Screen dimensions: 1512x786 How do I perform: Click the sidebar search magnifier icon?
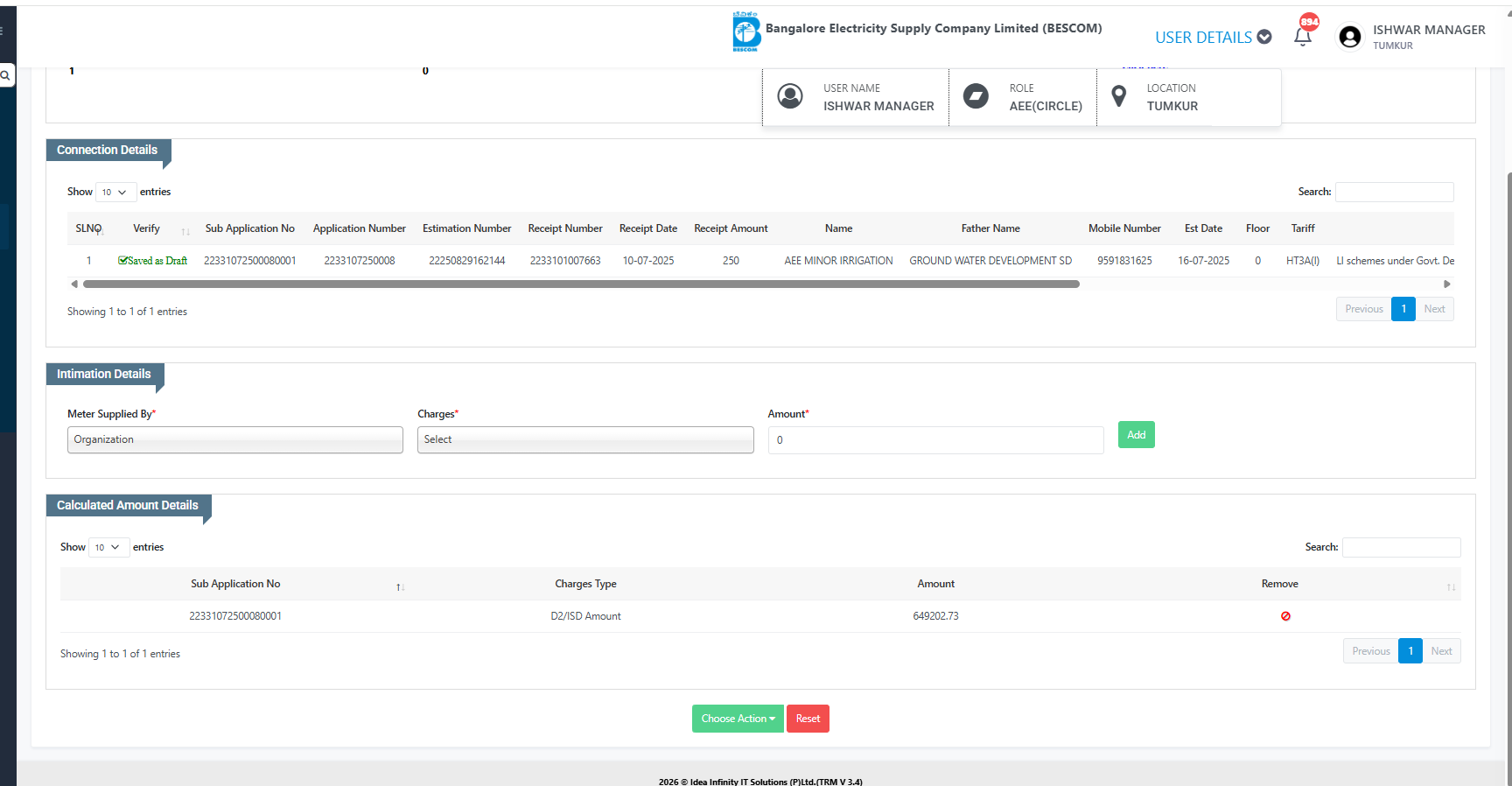(5, 76)
